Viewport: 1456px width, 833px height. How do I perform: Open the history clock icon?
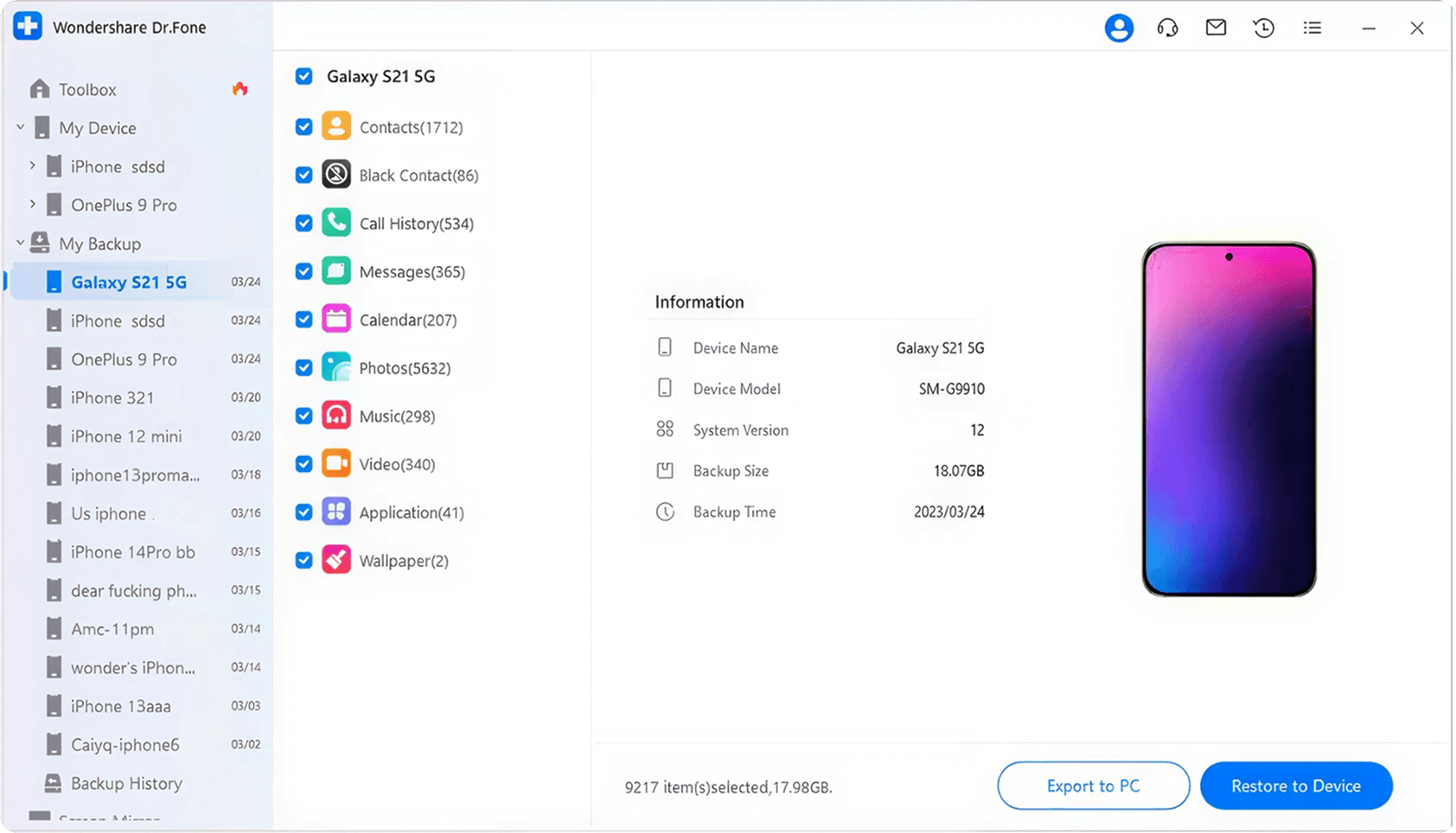1264,28
